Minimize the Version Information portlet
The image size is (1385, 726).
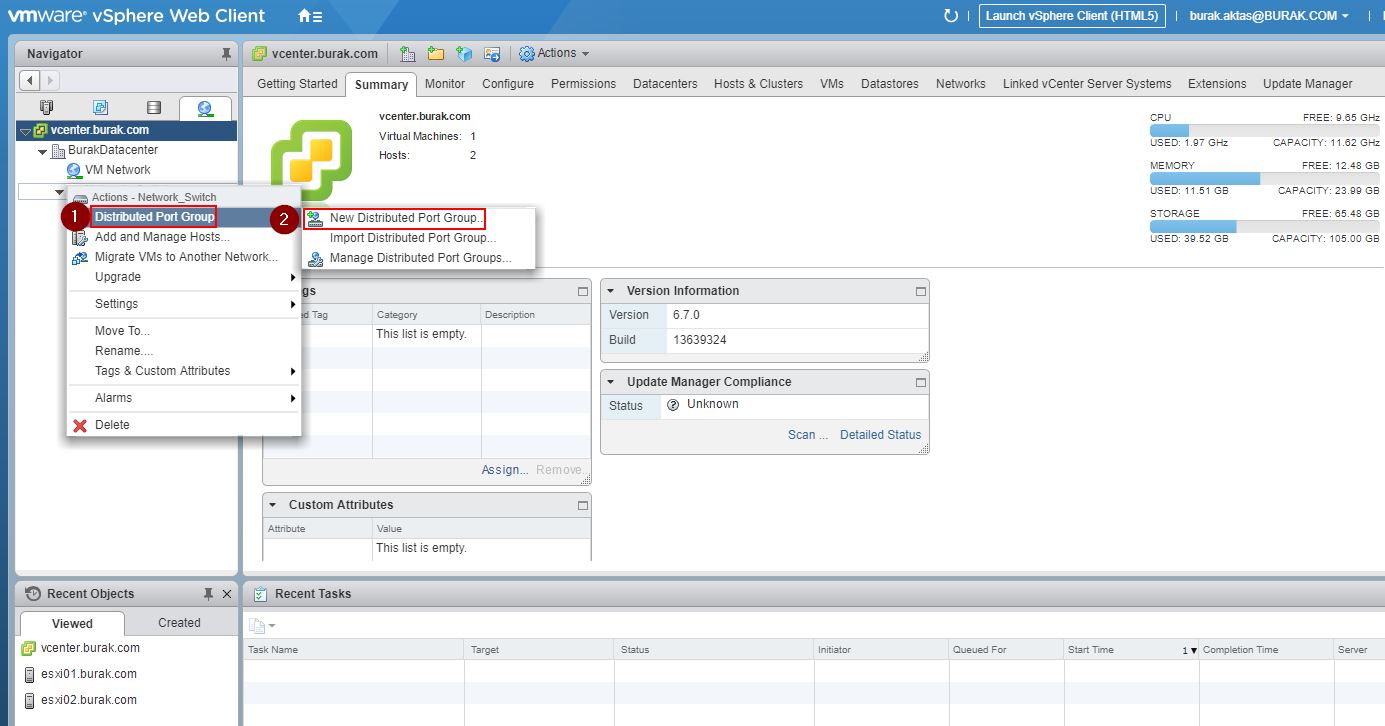(x=921, y=291)
